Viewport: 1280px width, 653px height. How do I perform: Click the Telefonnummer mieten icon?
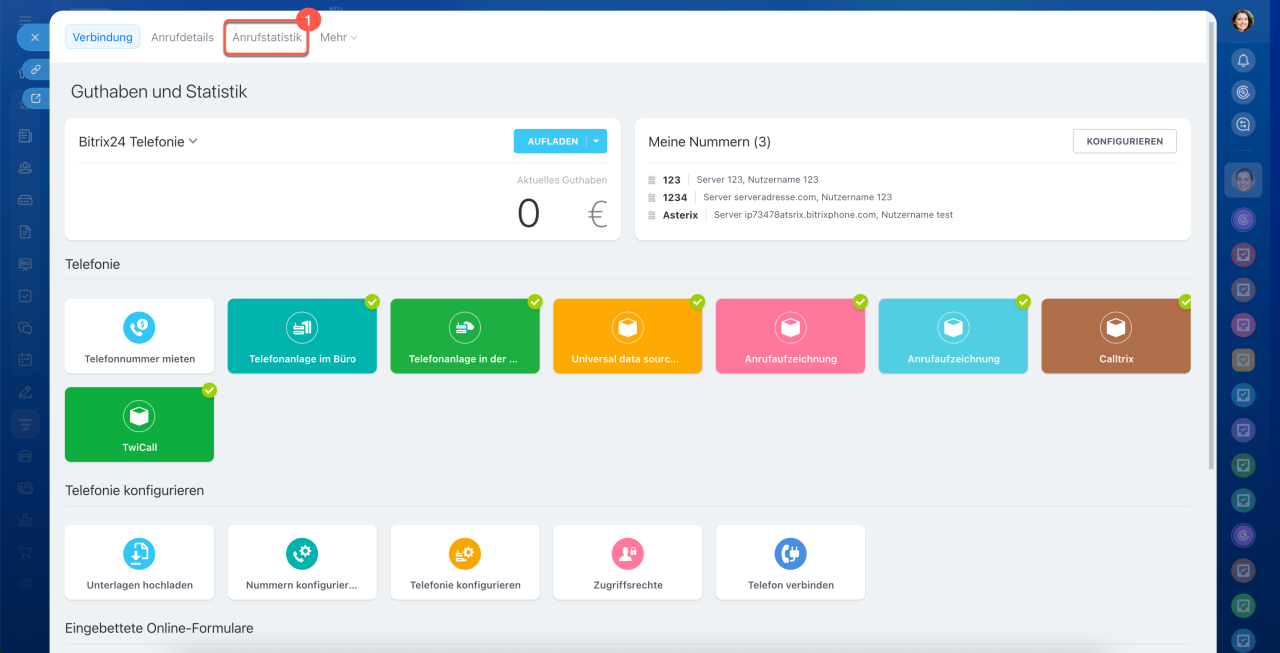139,327
